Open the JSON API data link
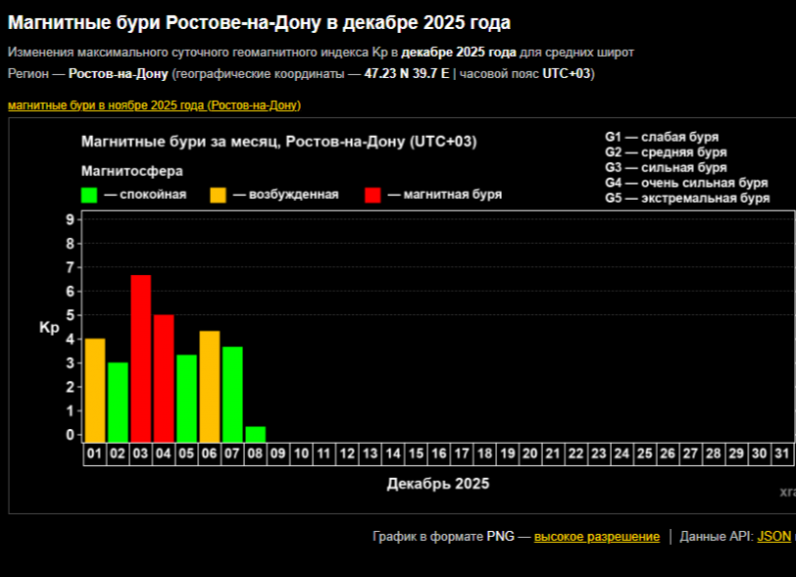796x577 pixels. point(773,537)
